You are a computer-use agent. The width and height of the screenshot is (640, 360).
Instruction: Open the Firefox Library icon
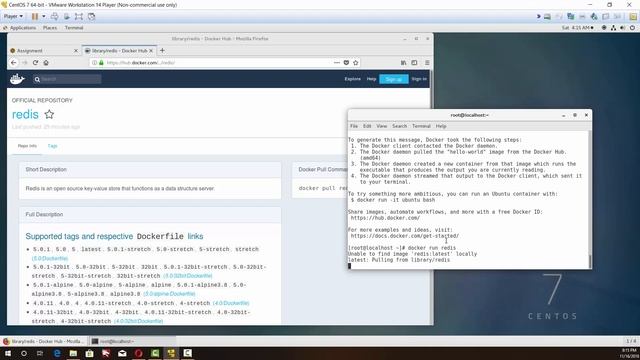coord(403,62)
